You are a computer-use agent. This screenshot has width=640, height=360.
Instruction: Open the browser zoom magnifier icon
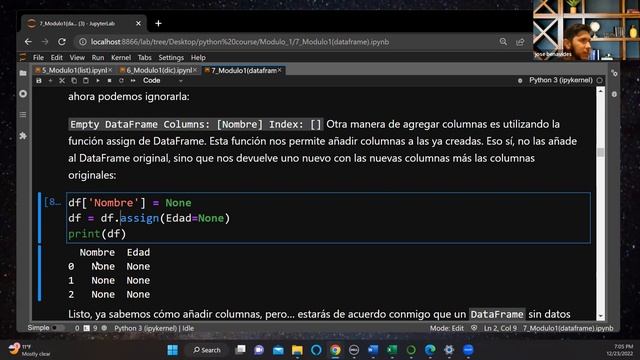point(503,42)
